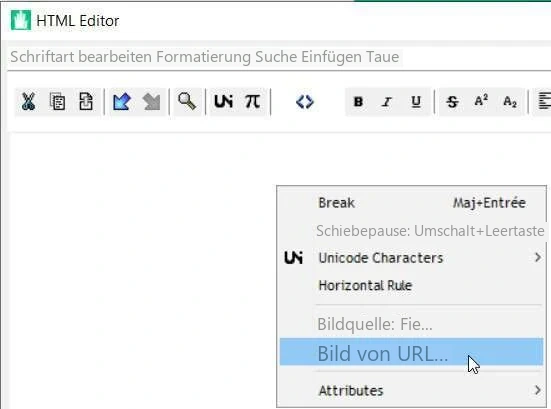Toggle Italic formatting

point(387,102)
